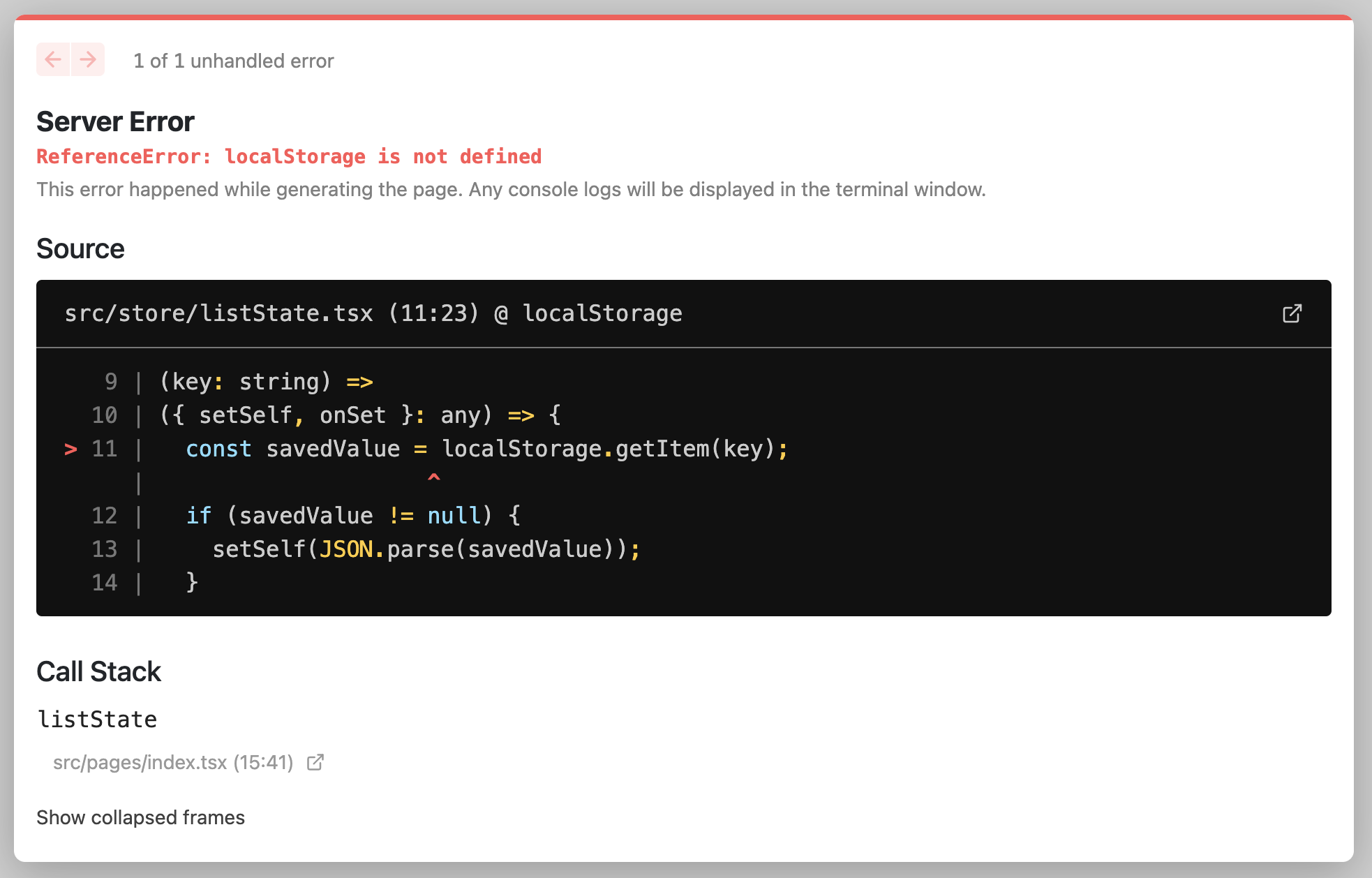Click the Server Error heading
The image size is (1372, 878).
[x=115, y=121]
